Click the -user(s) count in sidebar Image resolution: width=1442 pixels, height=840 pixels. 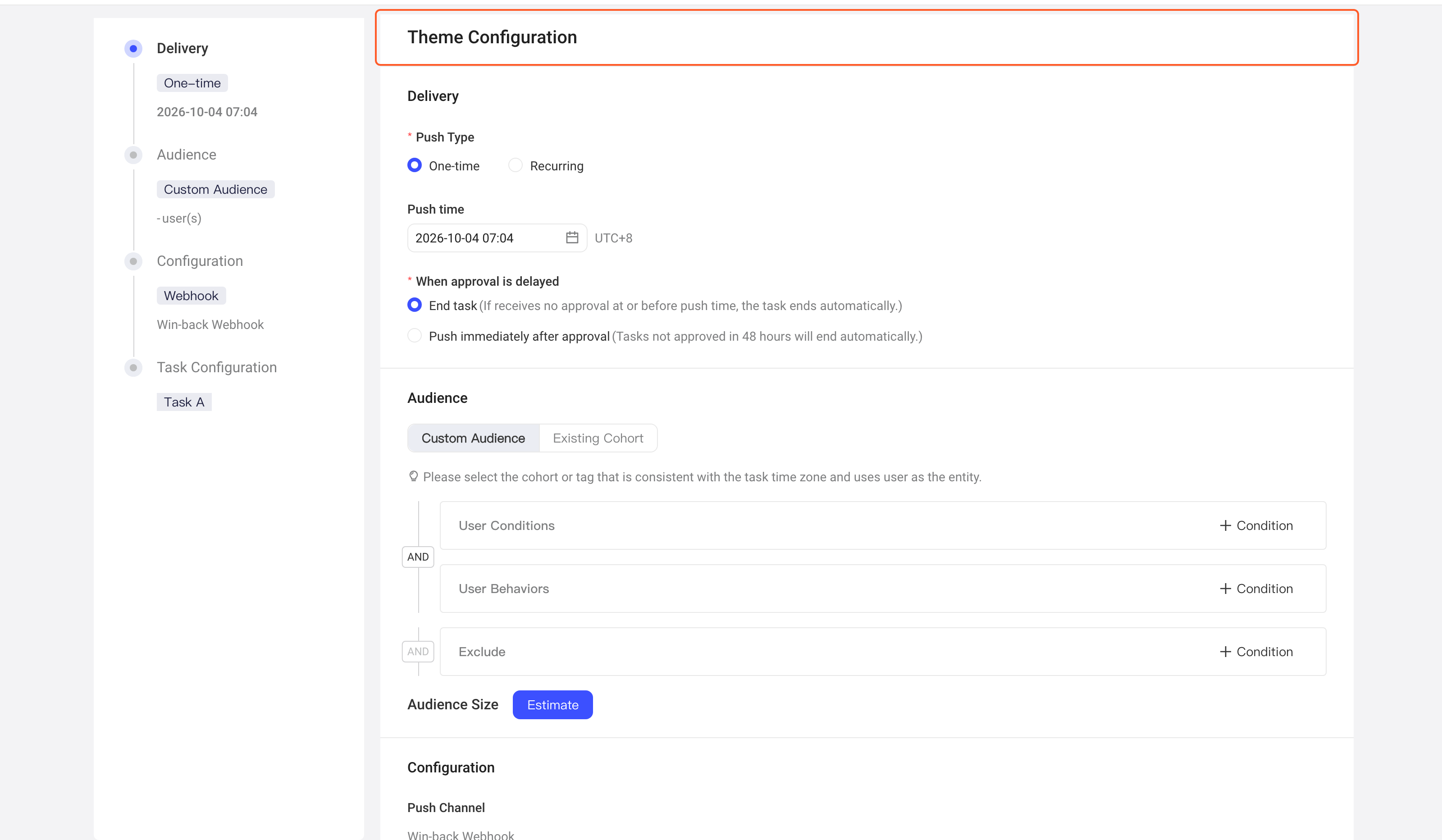[x=179, y=218]
